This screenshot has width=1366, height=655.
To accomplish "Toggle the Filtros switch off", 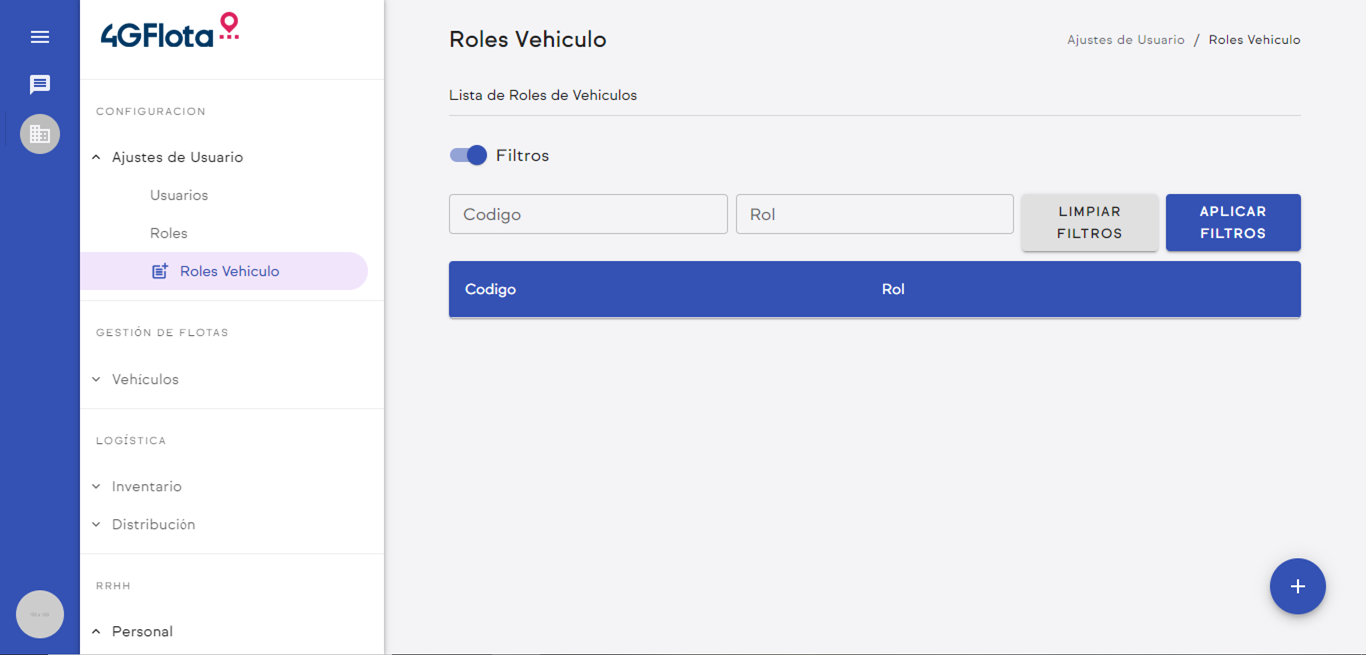I will 468,155.
